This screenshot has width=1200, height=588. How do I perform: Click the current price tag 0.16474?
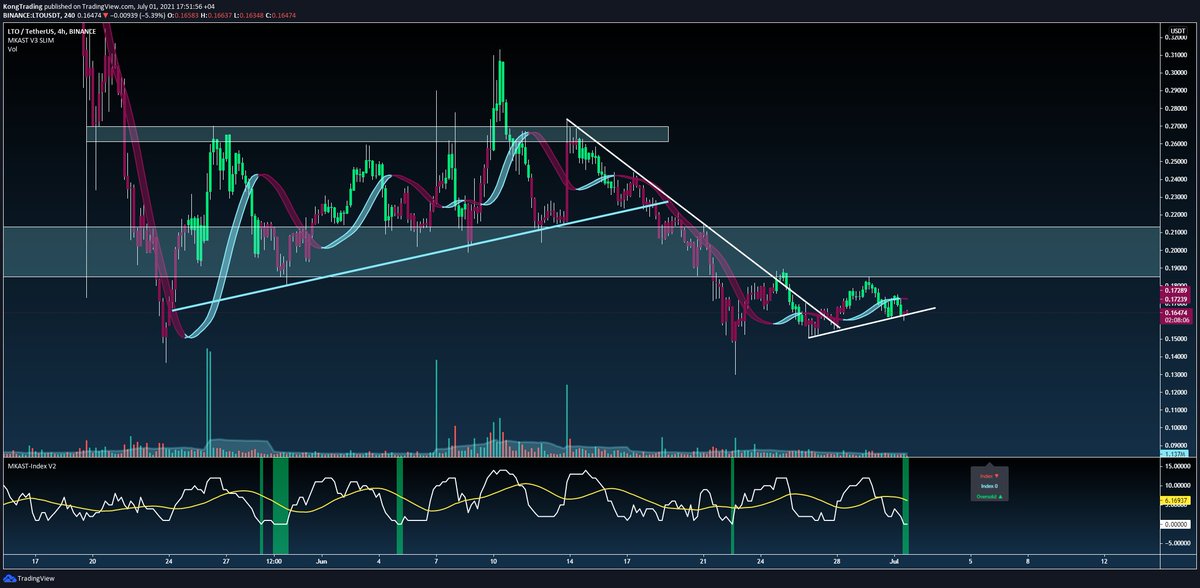(x=1175, y=314)
